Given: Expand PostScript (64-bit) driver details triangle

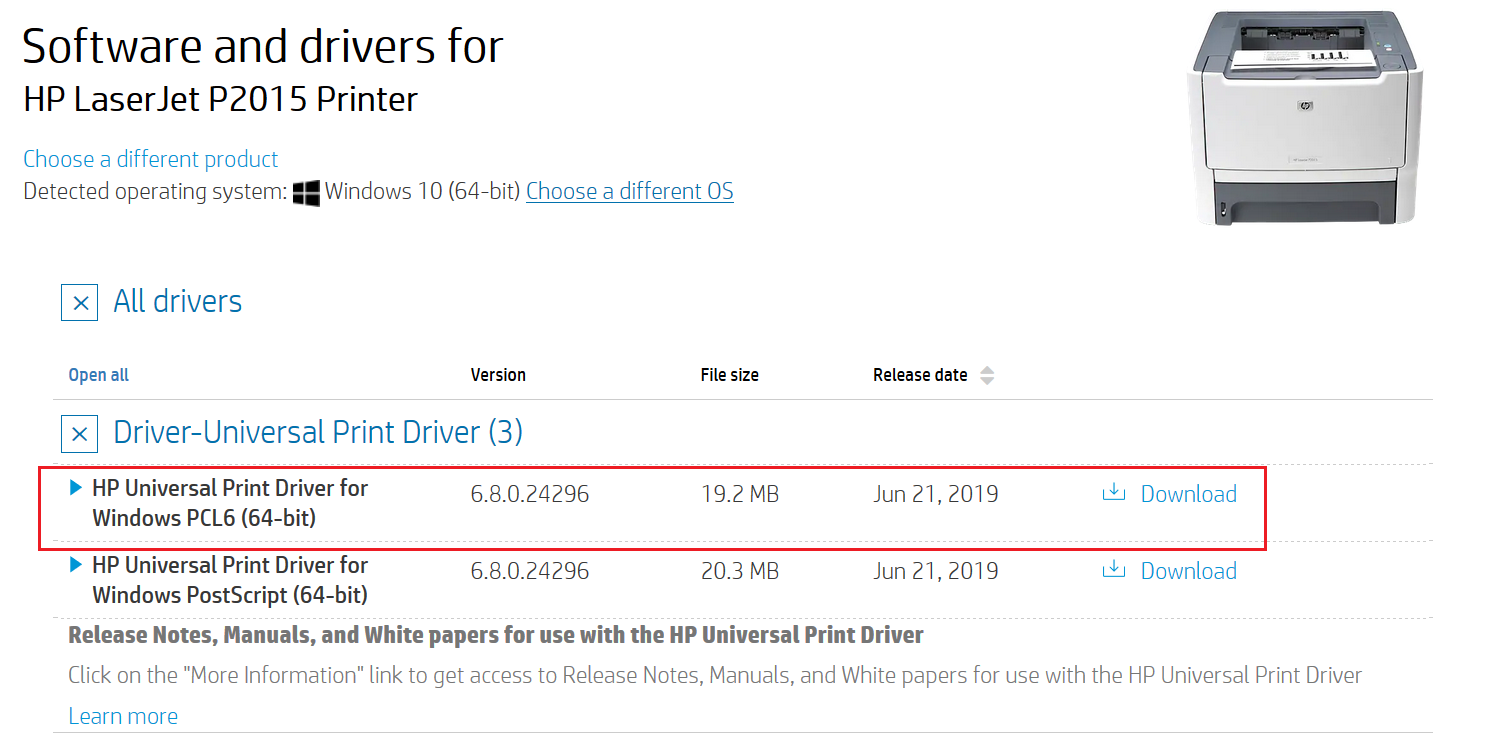Looking at the screenshot, I should pyautogui.click(x=76, y=565).
